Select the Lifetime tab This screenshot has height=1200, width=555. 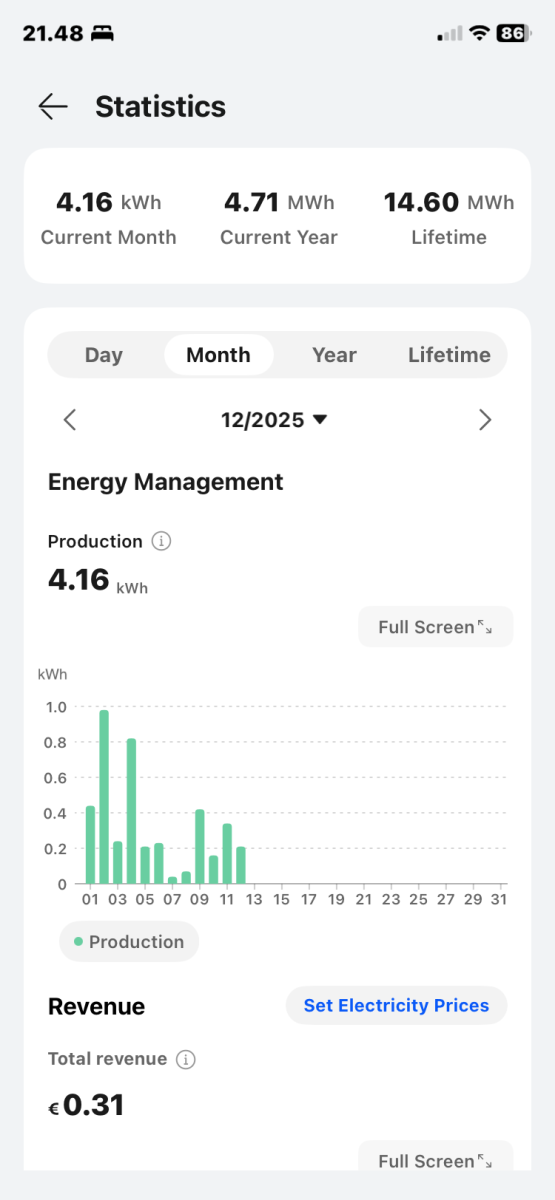pyautogui.click(x=449, y=355)
